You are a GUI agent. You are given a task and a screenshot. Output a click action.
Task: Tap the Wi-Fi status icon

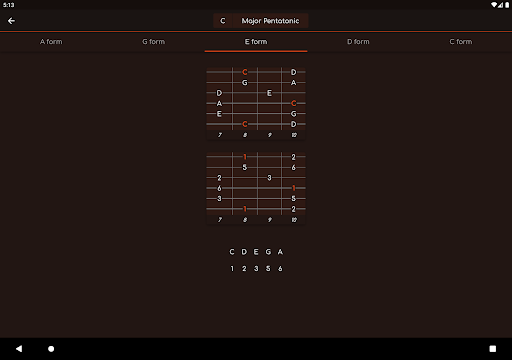[494, 5]
